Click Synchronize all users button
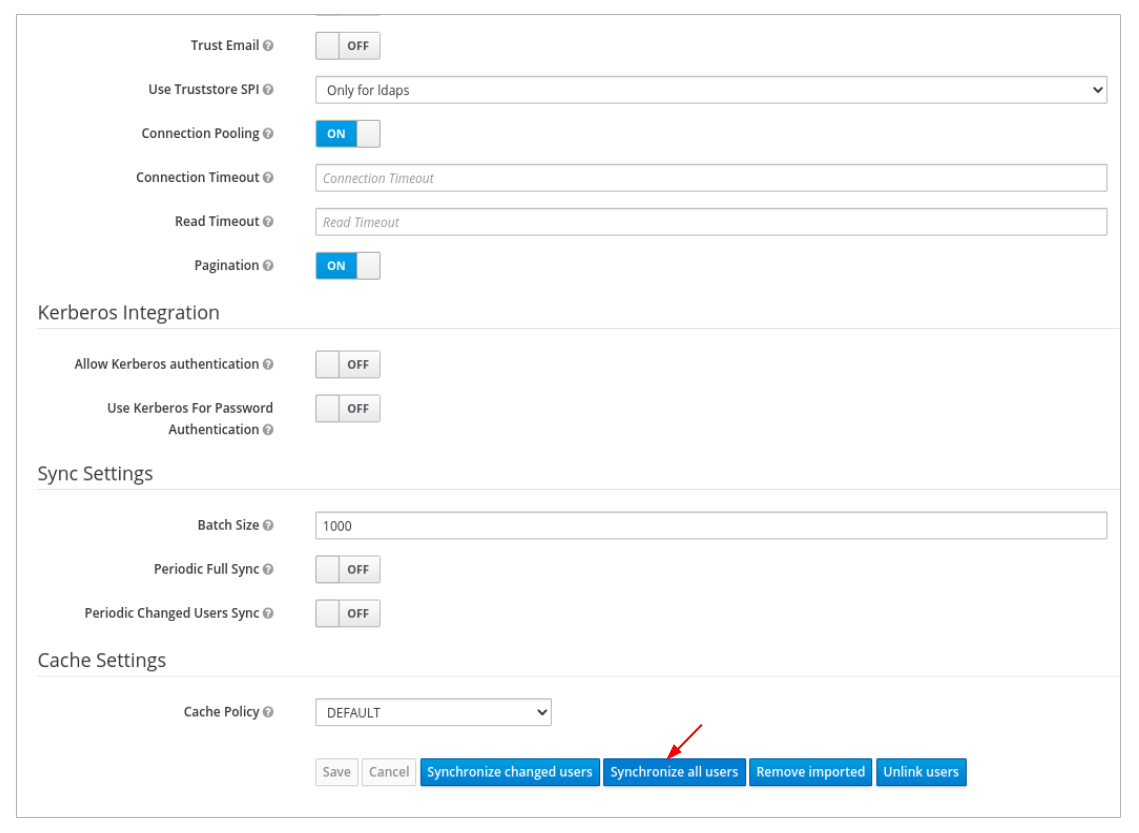Screen dimensions: 1139x833 [x=674, y=772]
